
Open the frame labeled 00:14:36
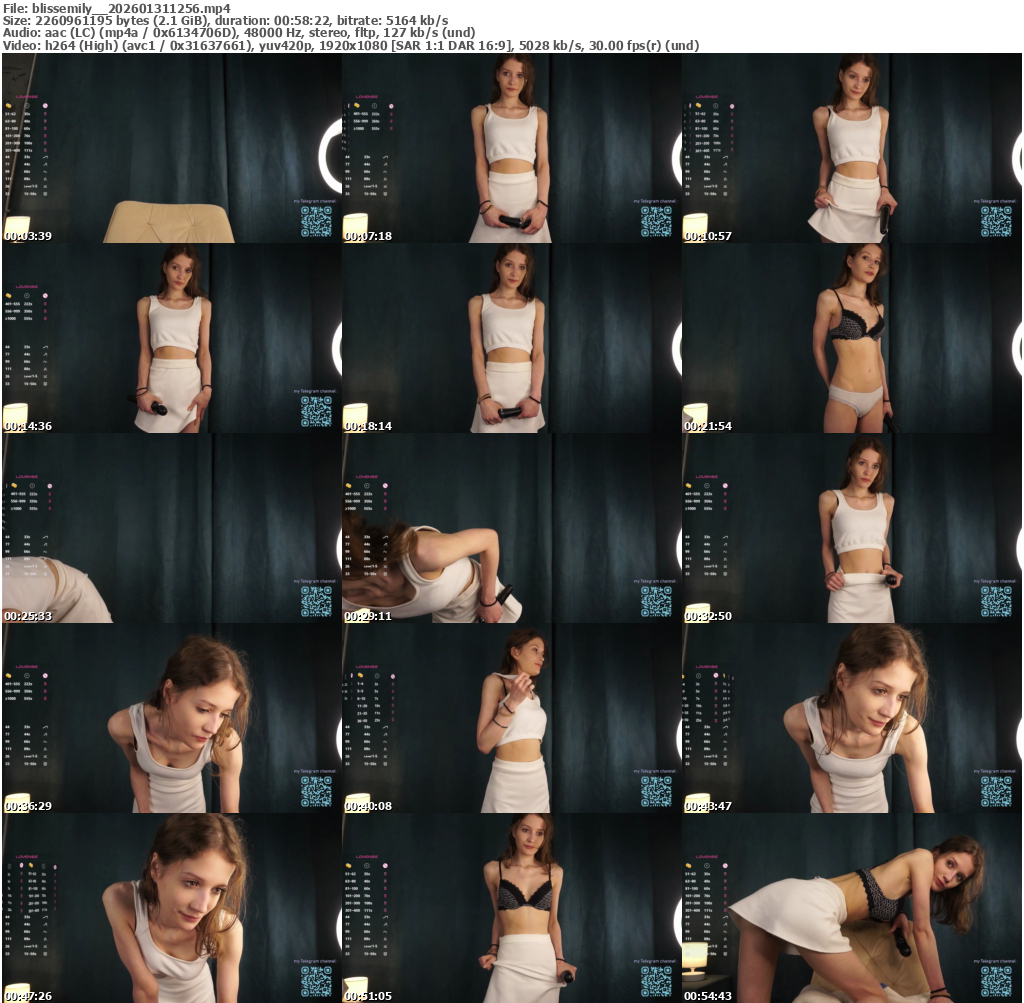[171, 338]
